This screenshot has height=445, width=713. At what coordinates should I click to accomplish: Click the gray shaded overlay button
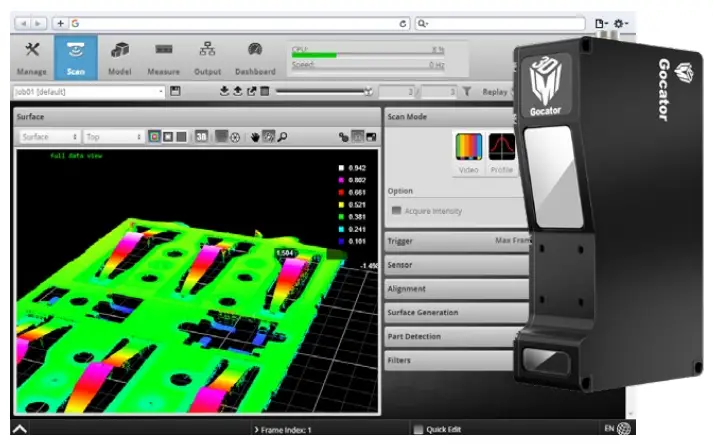pos(221,136)
